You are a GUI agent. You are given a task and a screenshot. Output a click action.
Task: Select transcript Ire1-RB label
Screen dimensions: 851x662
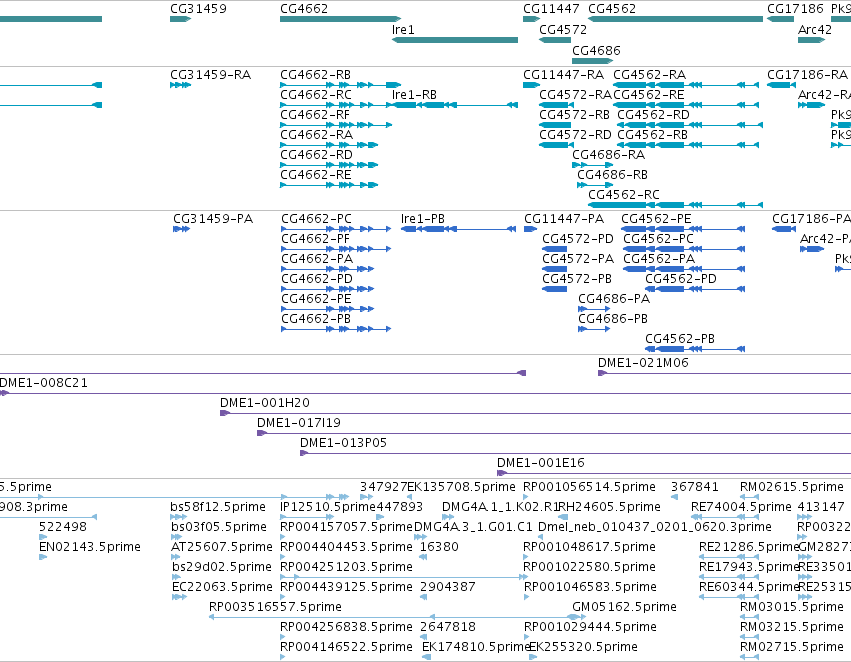(414, 94)
